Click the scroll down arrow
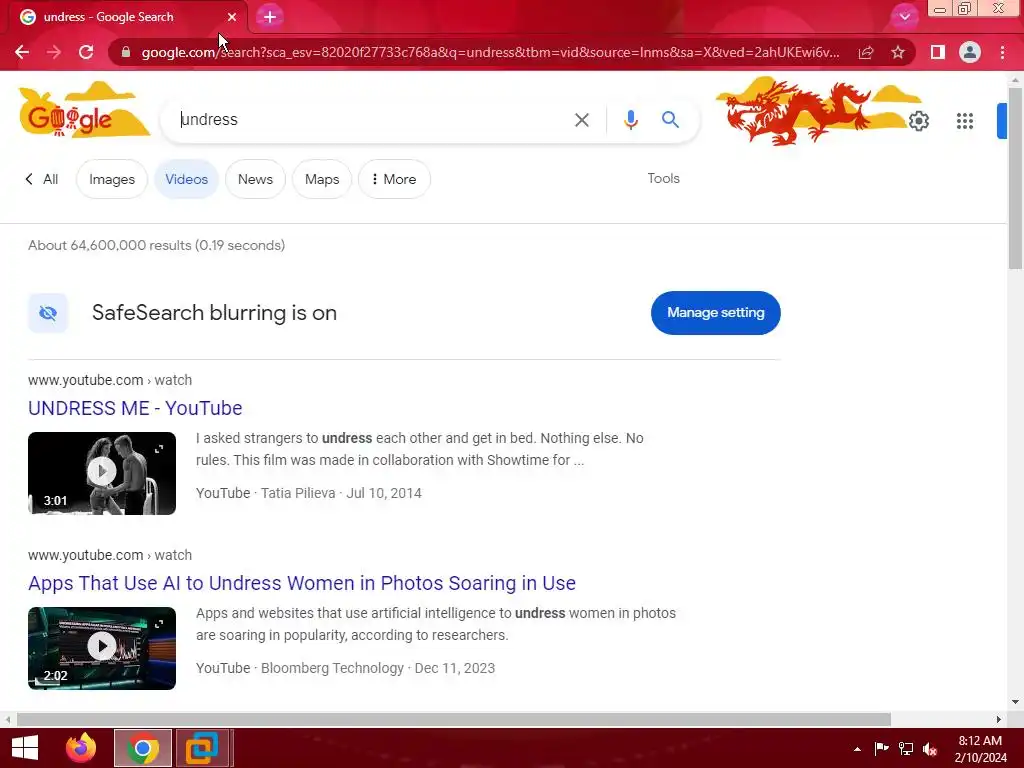Screen dimensions: 1024x768 (1015, 702)
